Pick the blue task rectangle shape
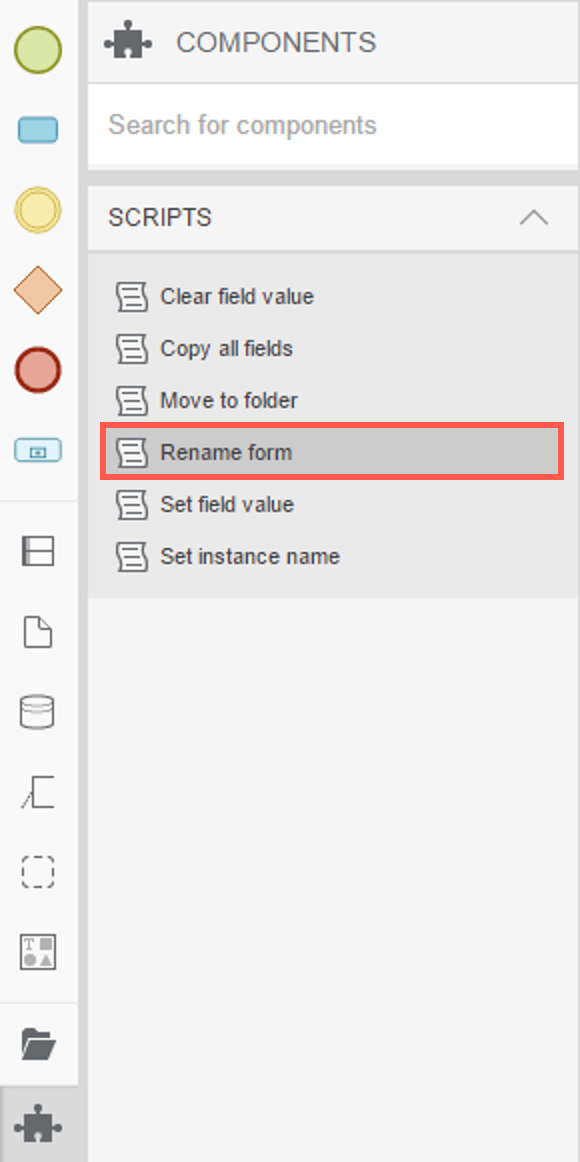The width and height of the screenshot is (580, 1162). coord(38,130)
